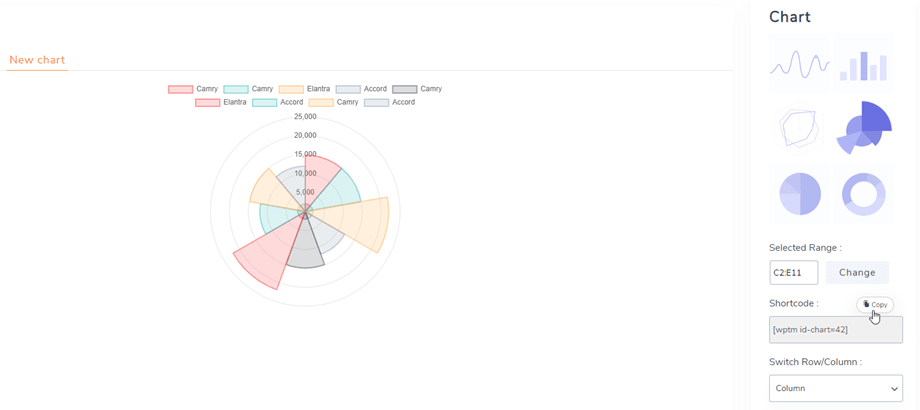Click the orange Camry legend swatch
Image resolution: width=920 pixels, height=410 pixels.
[321, 102]
